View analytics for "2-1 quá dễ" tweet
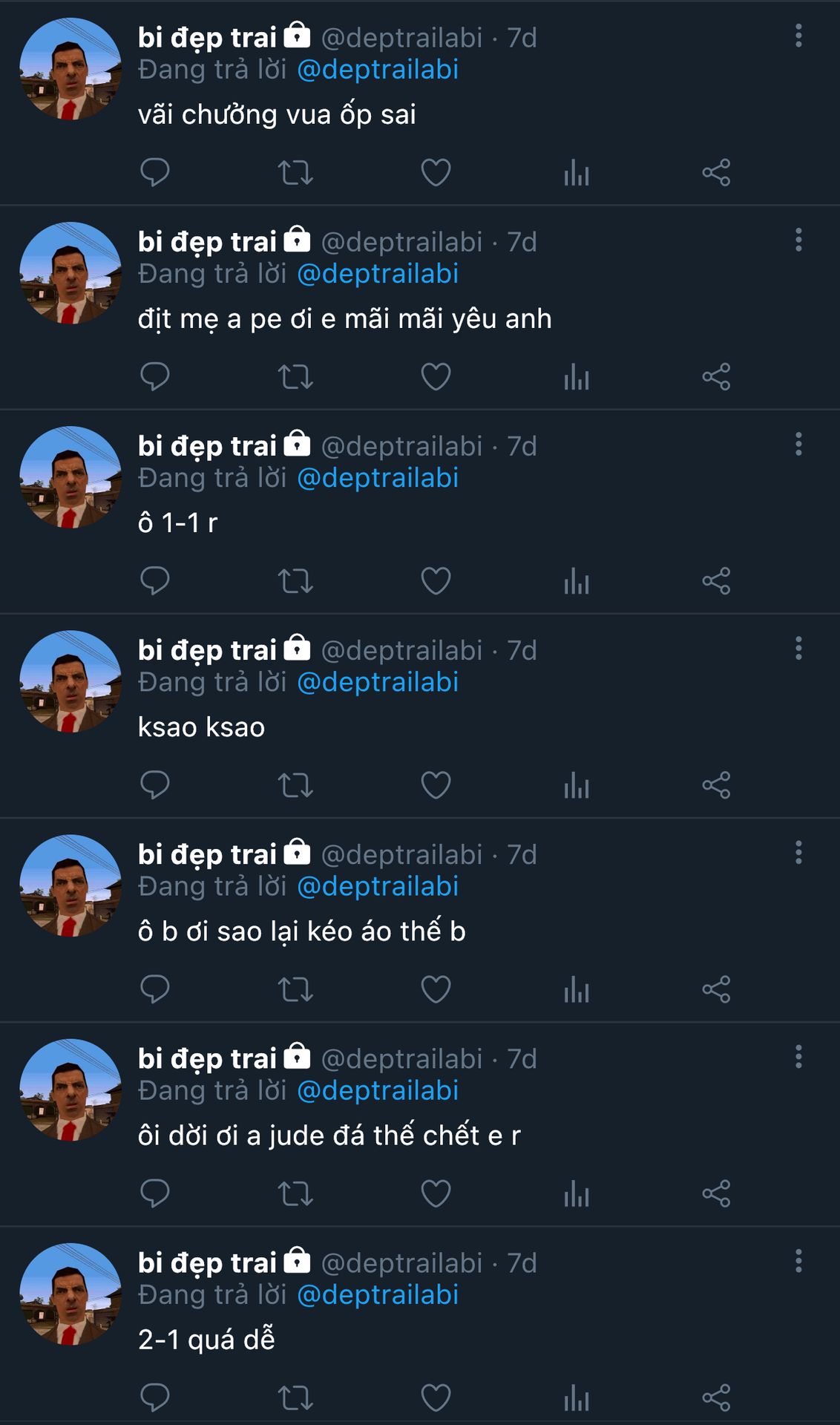This screenshot has width=840, height=1425. point(576,1398)
